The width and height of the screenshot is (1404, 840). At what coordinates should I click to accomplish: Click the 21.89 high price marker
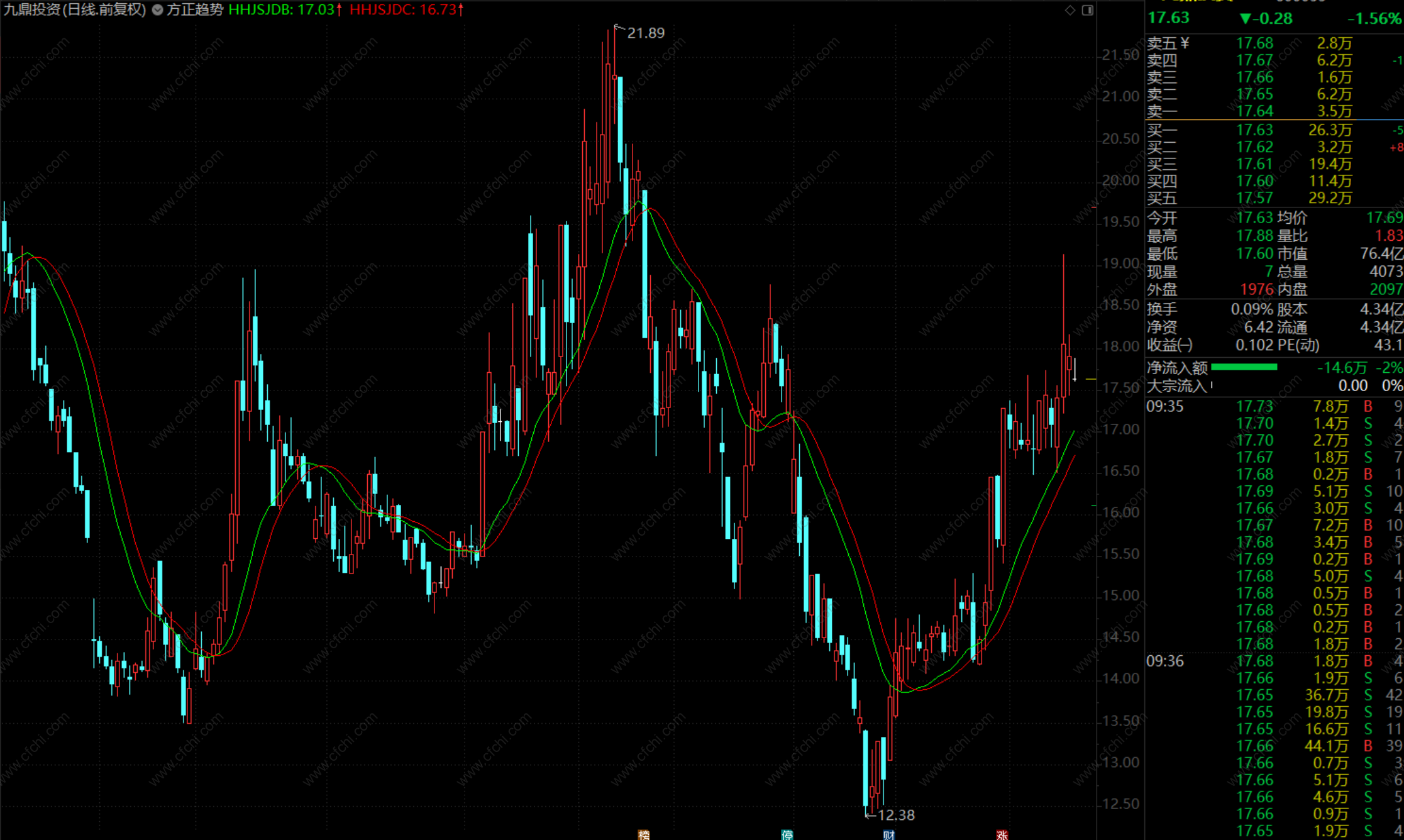[645, 33]
